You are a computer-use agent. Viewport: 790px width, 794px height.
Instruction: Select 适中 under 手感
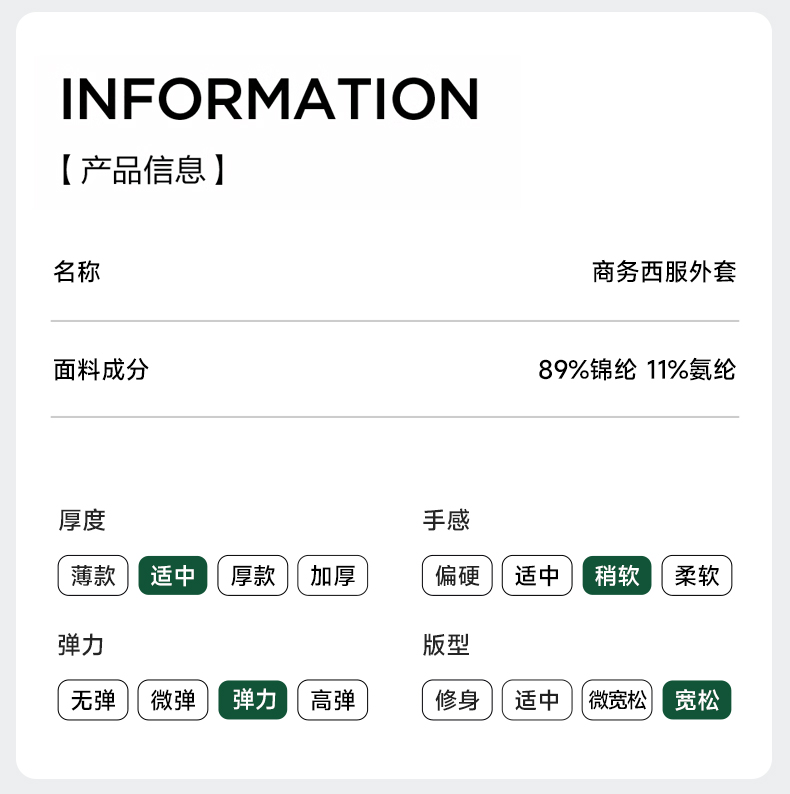537,576
